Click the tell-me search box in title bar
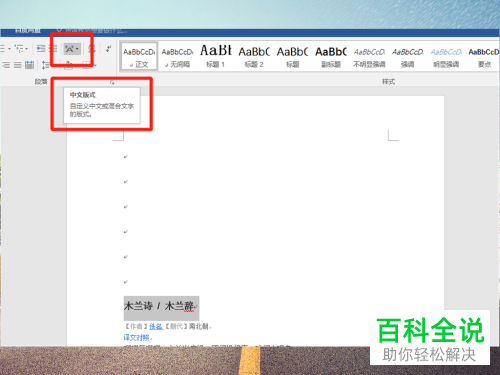This screenshot has height=375, width=500. pyautogui.click(x=93, y=31)
